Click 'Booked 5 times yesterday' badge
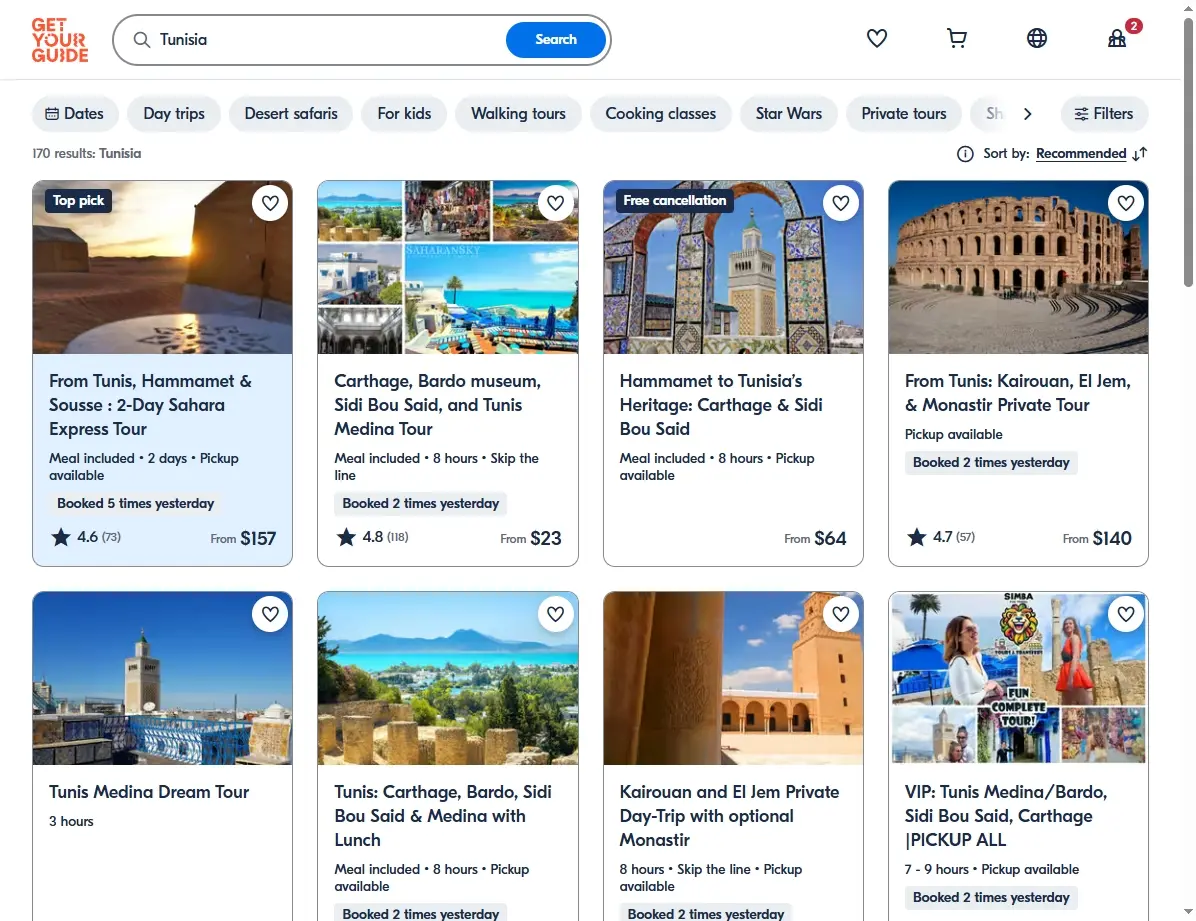 136,504
